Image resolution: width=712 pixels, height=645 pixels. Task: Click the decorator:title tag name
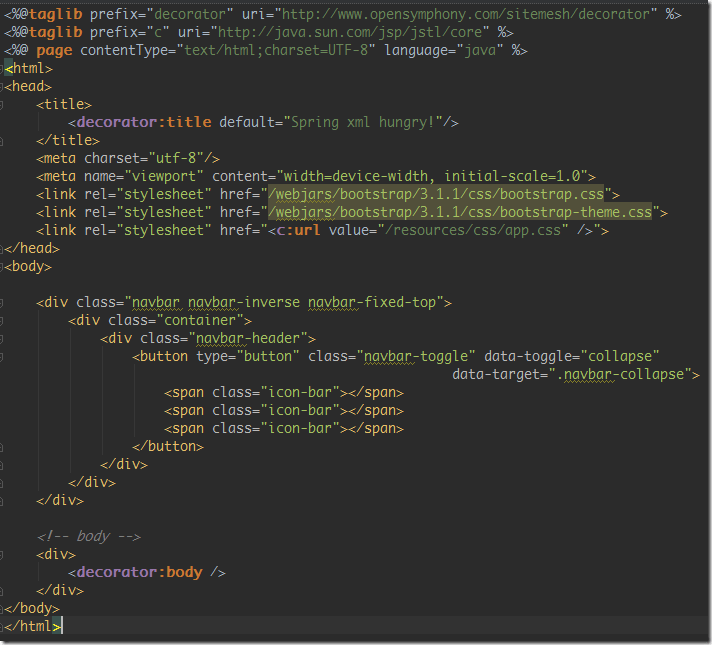point(144,123)
